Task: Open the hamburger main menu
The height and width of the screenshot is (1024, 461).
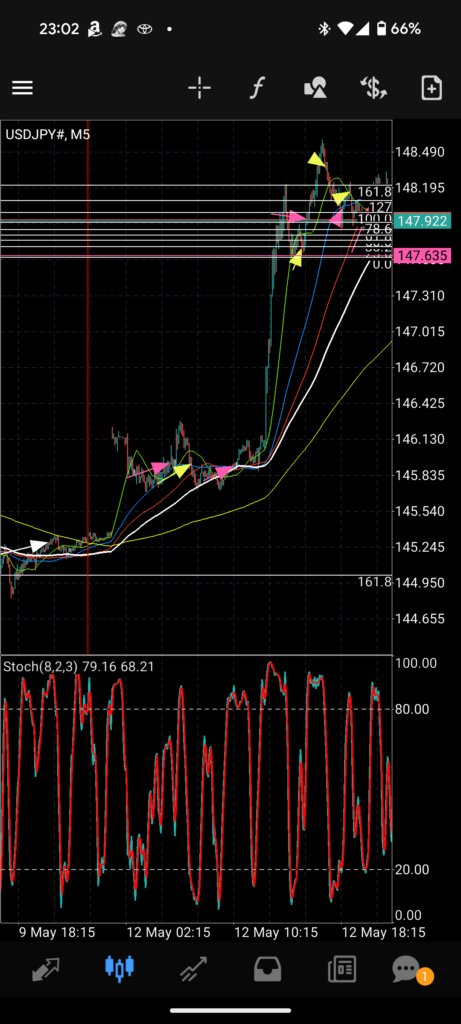Action: click(22, 88)
